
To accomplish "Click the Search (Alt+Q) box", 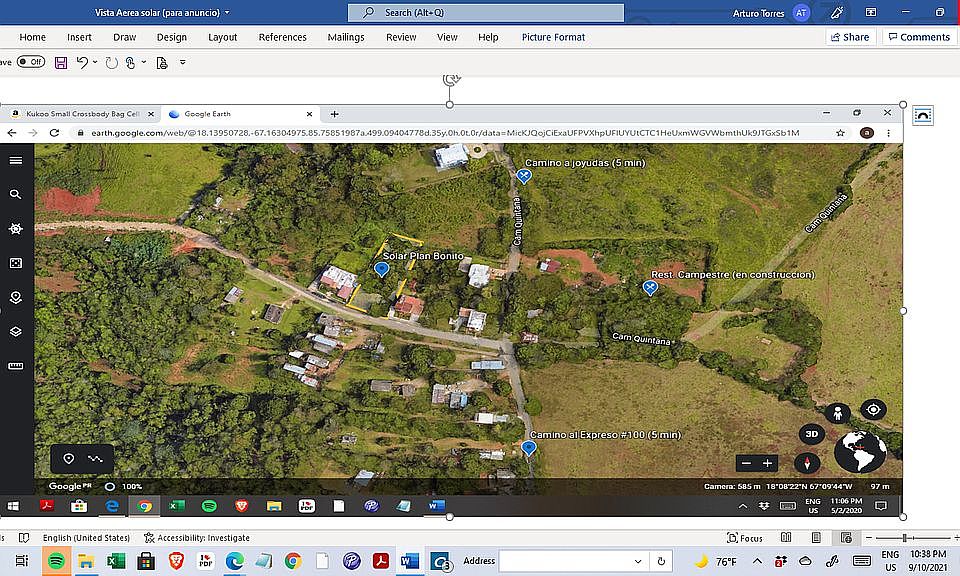I will click(486, 12).
